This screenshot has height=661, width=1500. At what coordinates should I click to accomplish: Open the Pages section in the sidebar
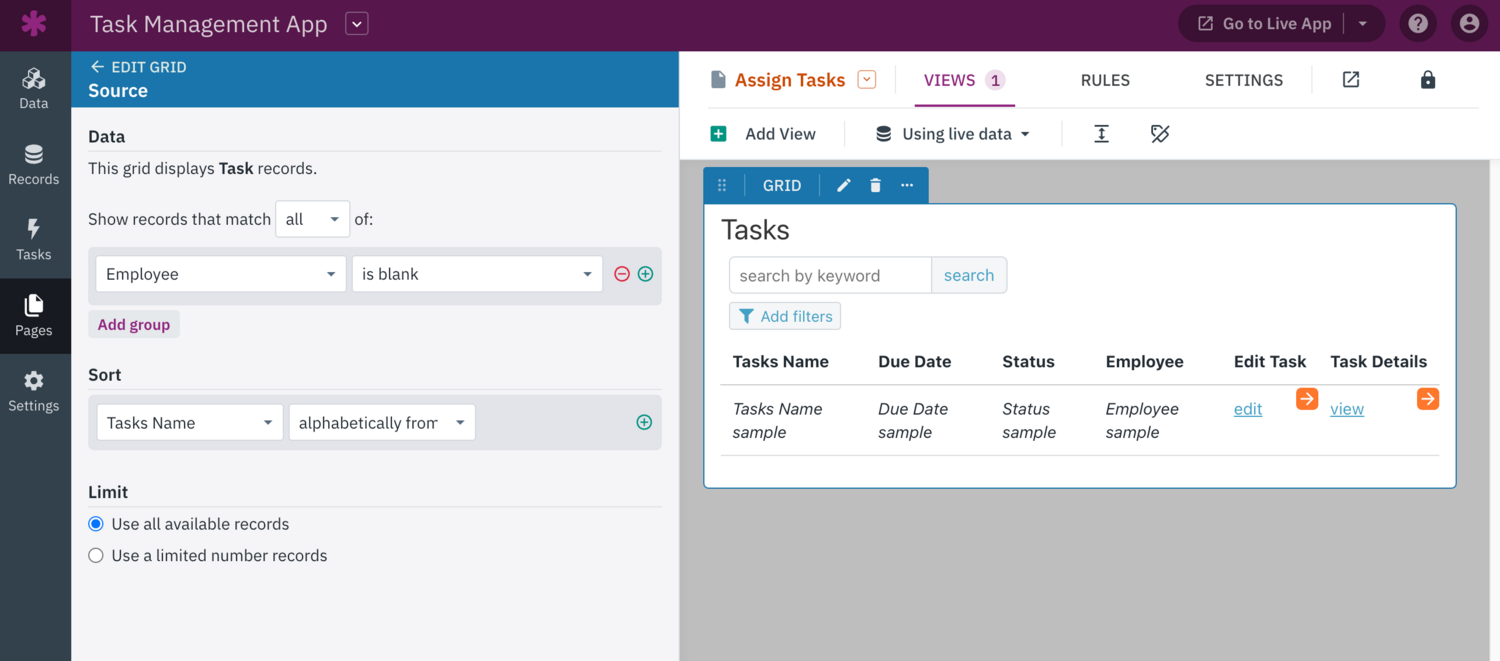click(35, 316)
